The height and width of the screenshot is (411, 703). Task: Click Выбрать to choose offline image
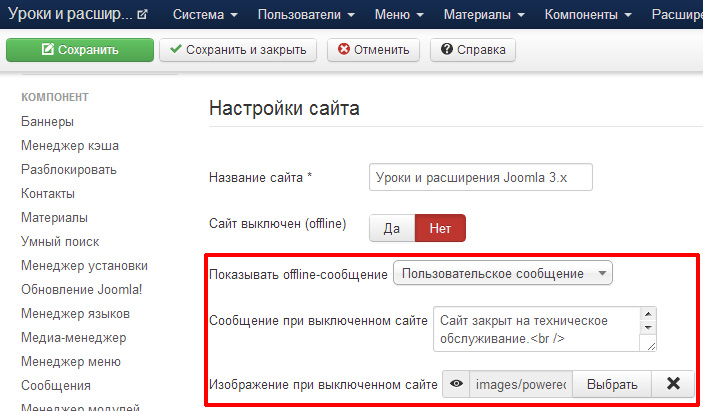(x=612, y=383)
